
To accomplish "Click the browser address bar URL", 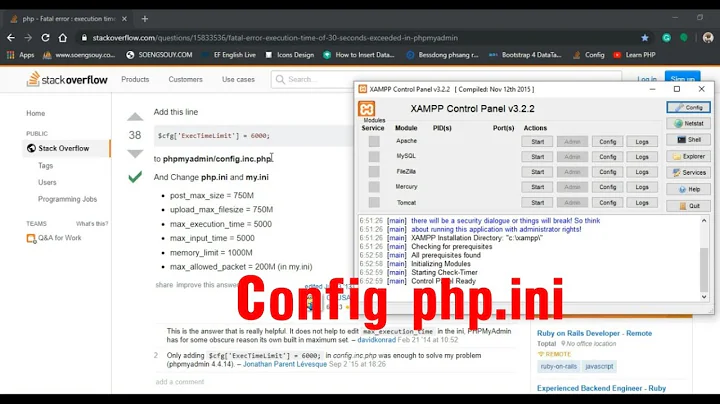I will click(276, 38).
